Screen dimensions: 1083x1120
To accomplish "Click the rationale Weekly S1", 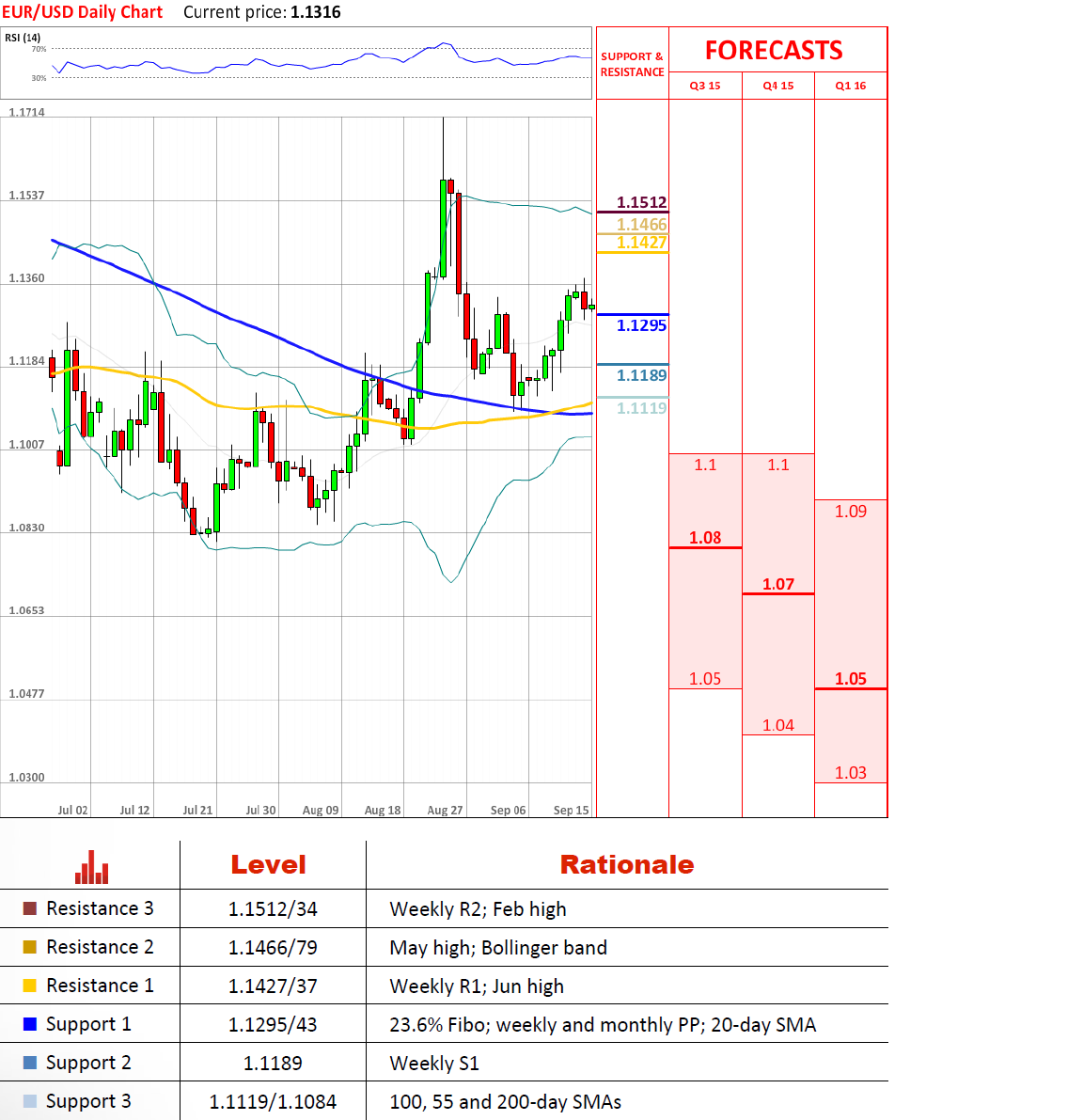I will pos(434,1064).
